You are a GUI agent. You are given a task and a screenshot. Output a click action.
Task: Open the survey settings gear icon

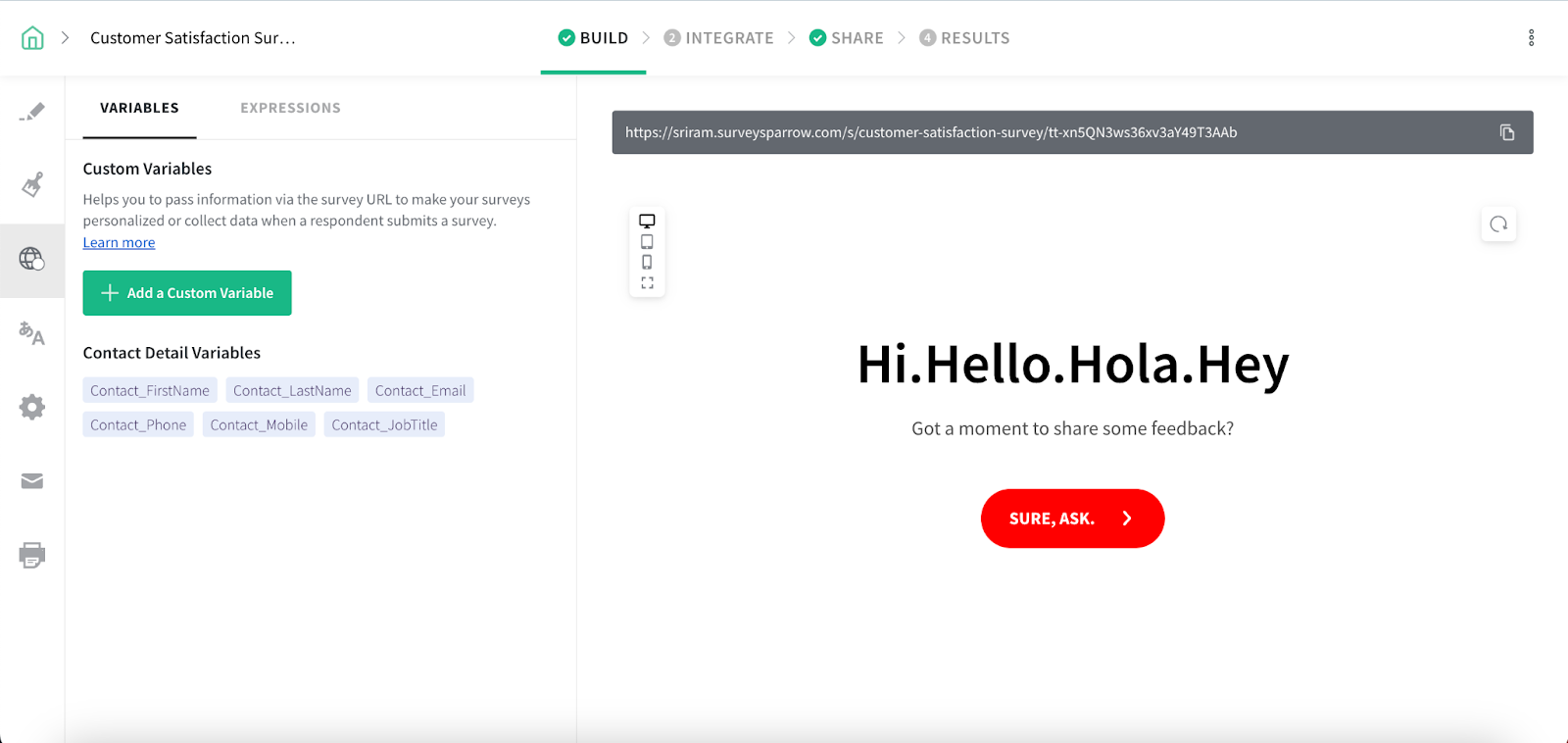pyautogui.click(x=32, y=407)
